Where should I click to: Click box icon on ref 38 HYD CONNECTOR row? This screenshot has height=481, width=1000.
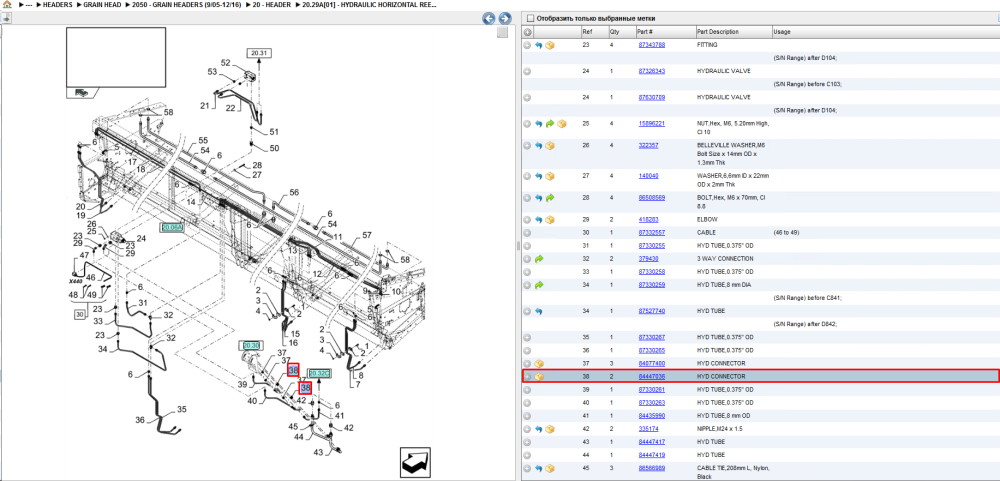coord(539,377)
